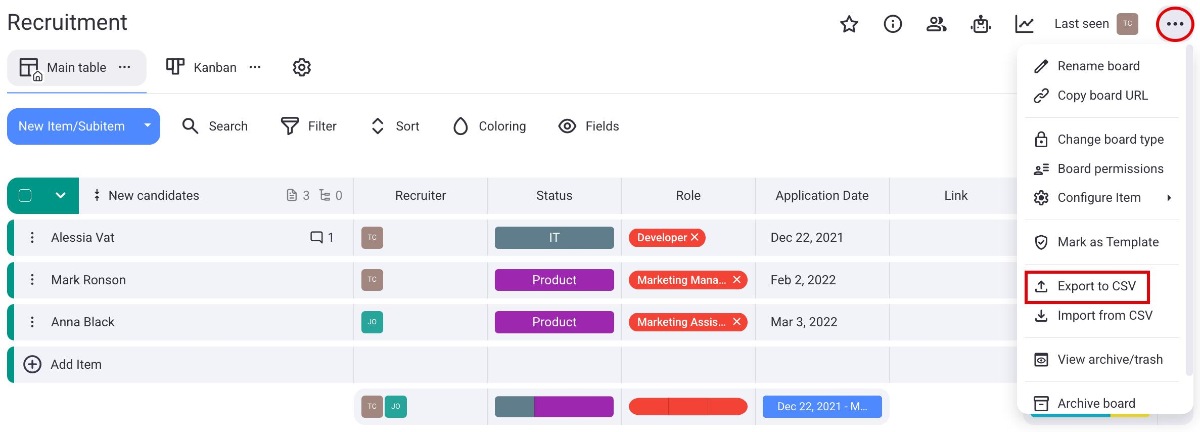Screen dimensions: 1200x432
Task: Switch to the Kanban view
Action: 202,67
